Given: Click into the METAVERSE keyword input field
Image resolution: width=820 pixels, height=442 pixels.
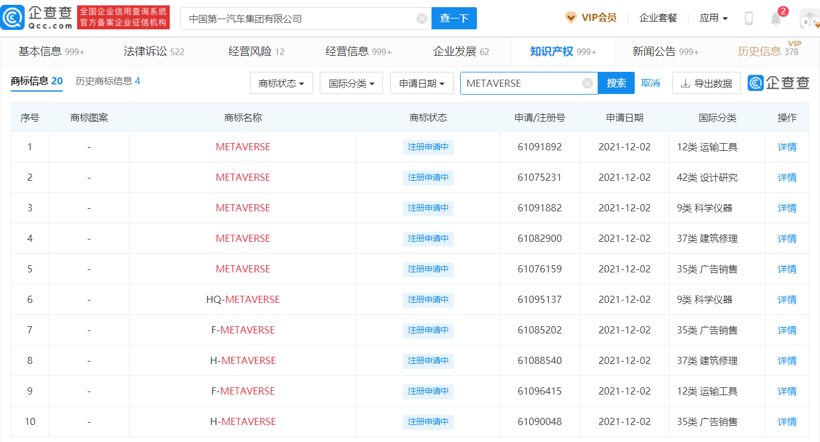Looking at the screenshot, I should (520, 84).
